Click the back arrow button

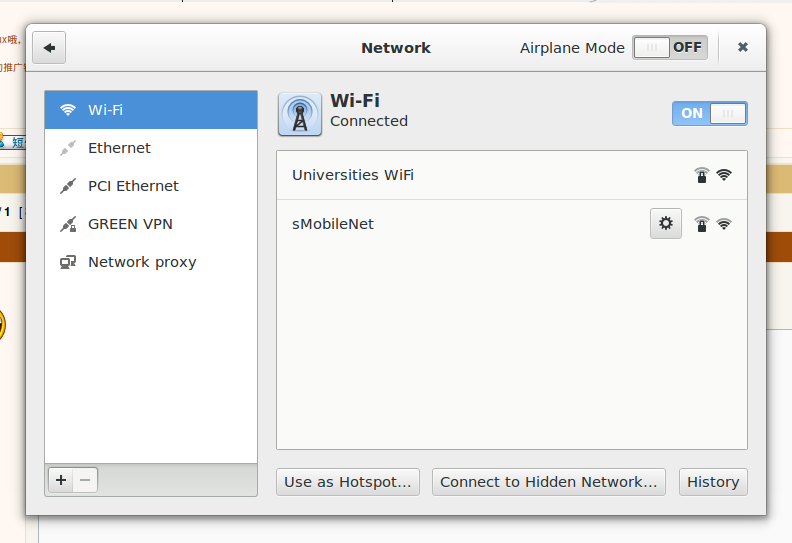(x=49, y=48)
